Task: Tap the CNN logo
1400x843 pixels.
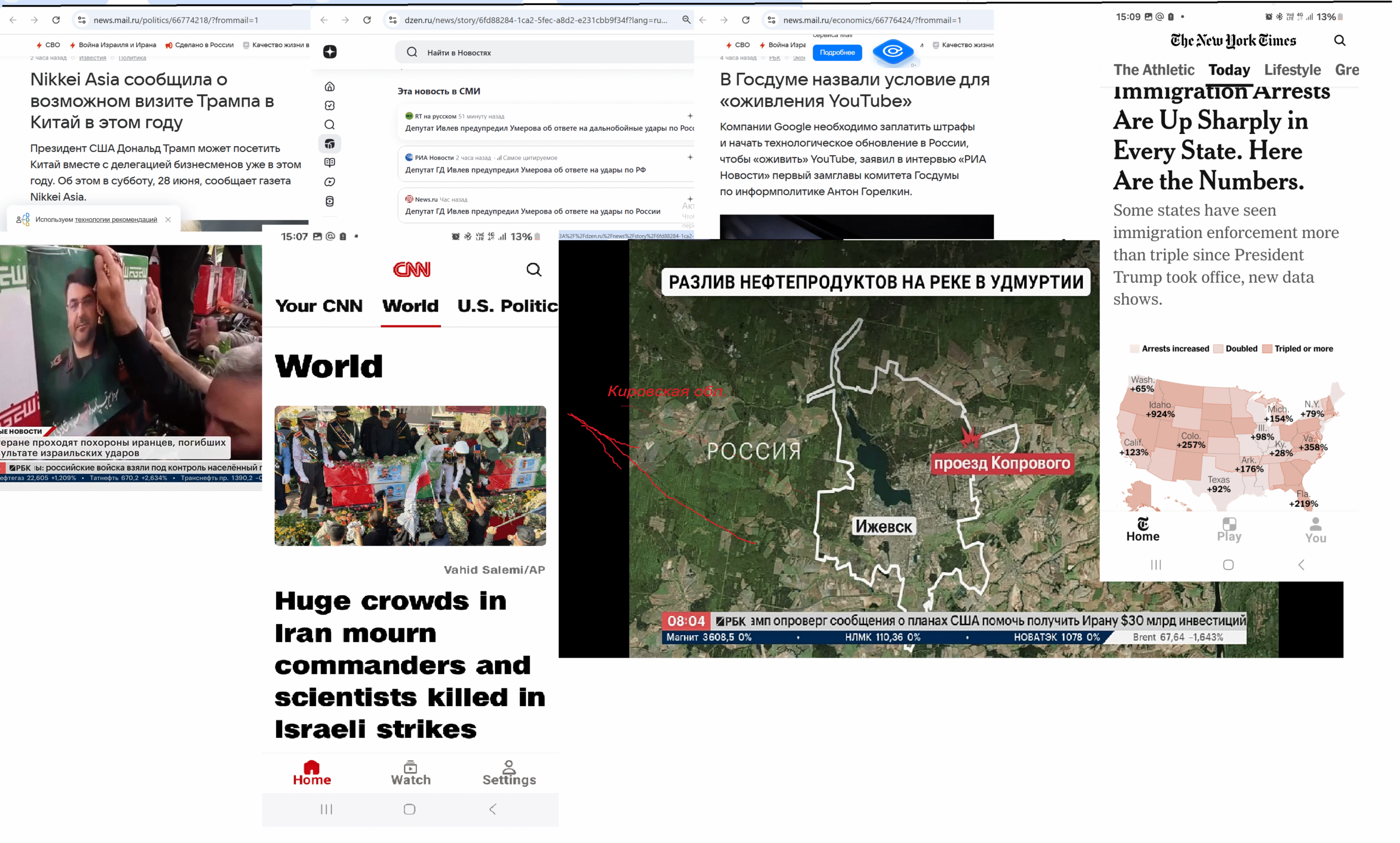Action: [x=412, y=269]
